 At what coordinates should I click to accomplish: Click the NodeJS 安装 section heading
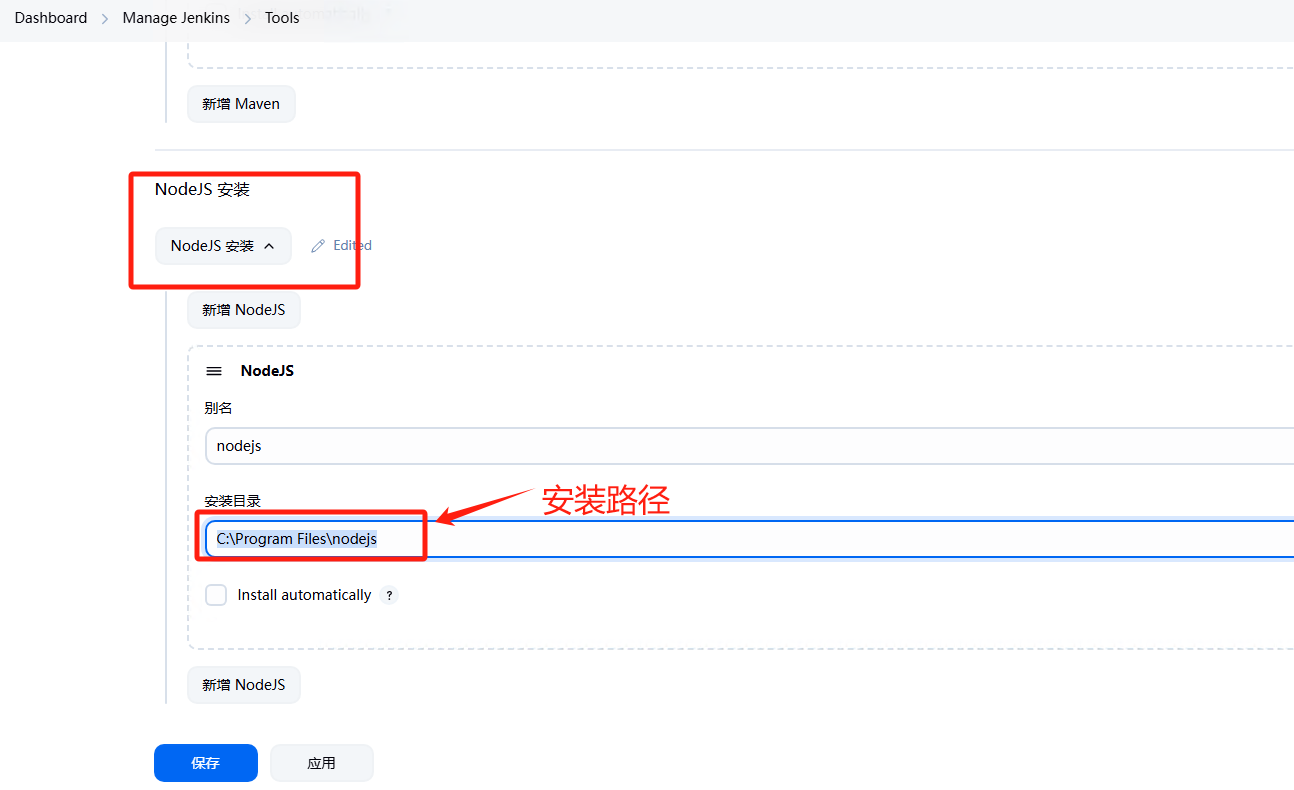tap(202, 190)
